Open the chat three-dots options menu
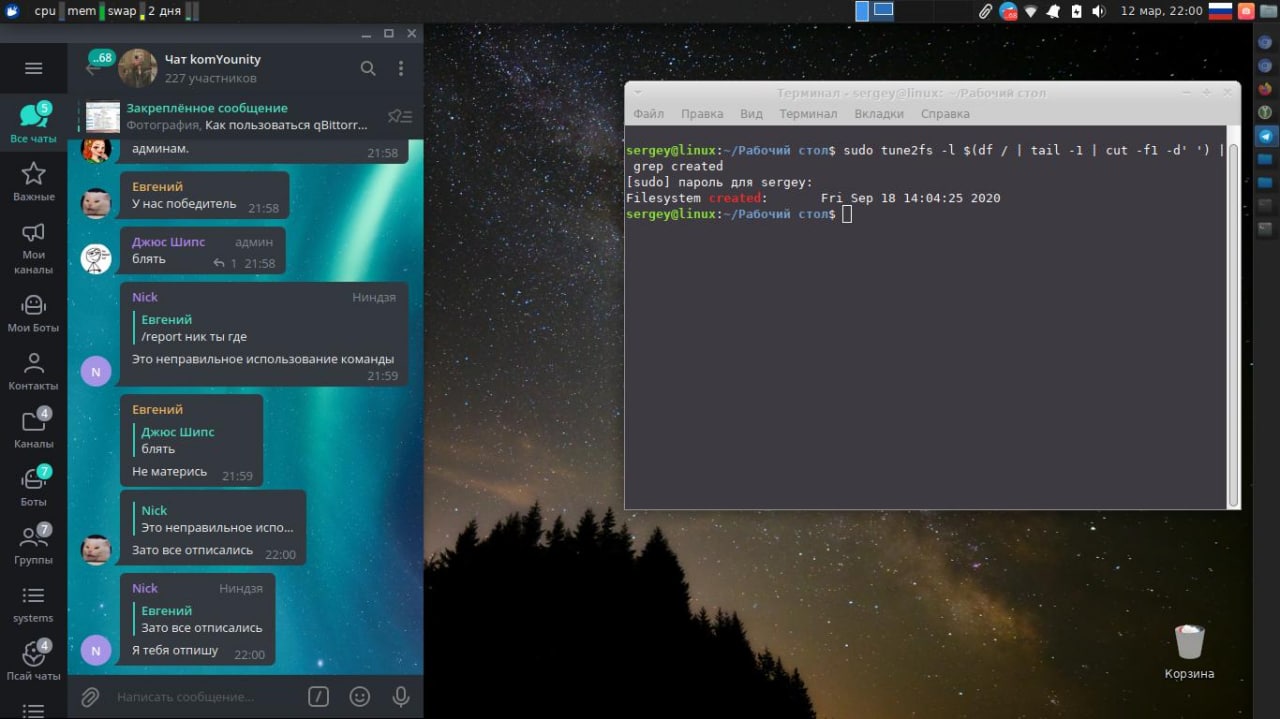Viewport: 1280px width, 719px height. pos(401,68)
